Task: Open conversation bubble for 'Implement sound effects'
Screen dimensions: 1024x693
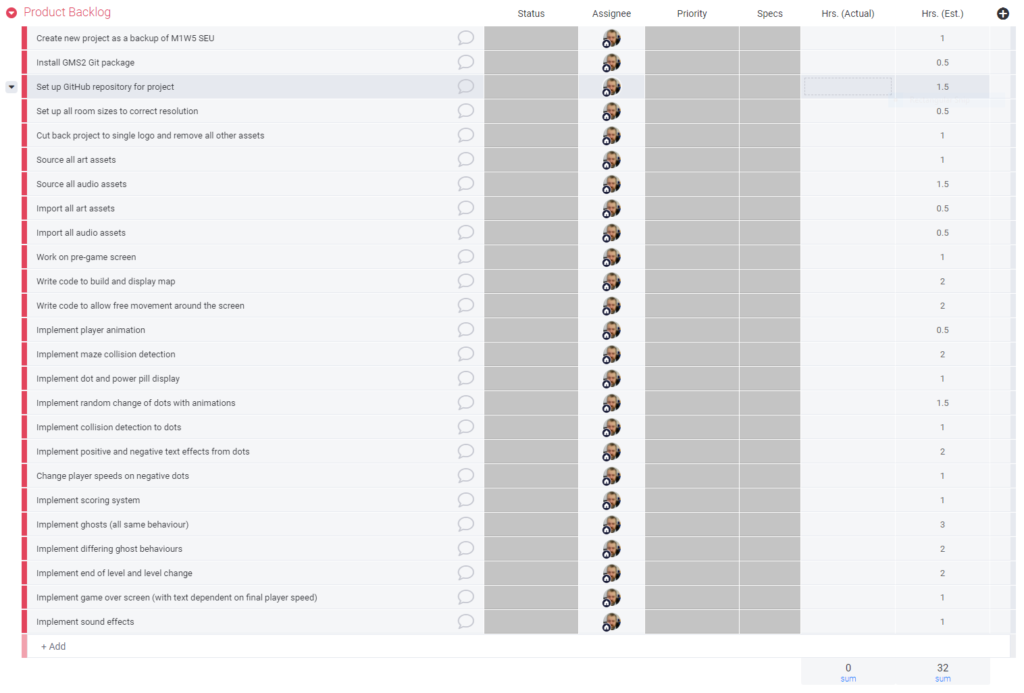Action: [465, 622]
